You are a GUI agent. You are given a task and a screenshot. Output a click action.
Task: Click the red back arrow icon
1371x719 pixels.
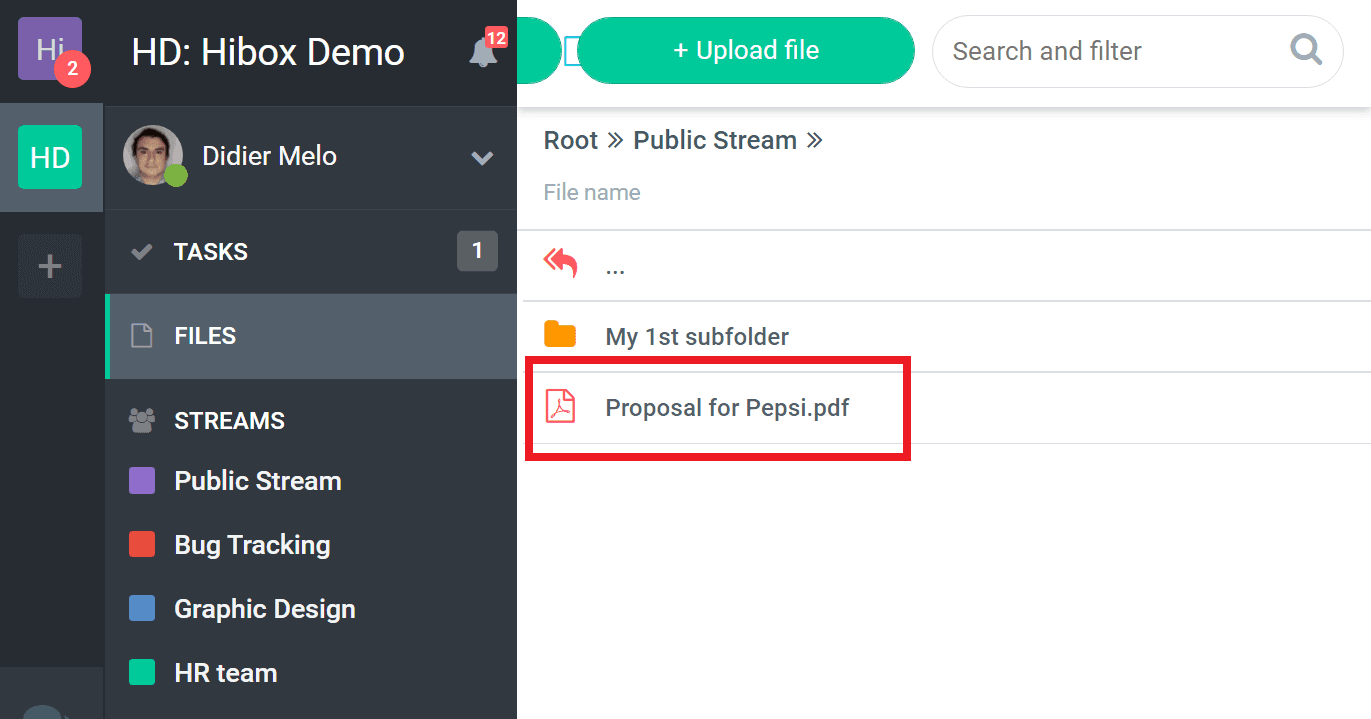click(560, 265)
